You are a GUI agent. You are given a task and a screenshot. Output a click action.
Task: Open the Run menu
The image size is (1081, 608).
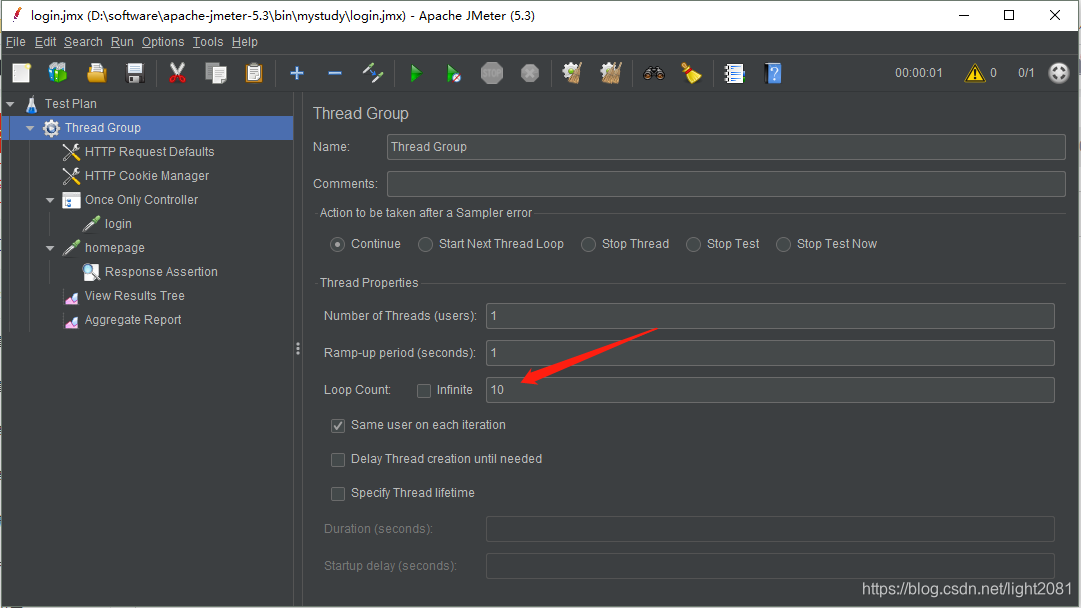(122, 42)
